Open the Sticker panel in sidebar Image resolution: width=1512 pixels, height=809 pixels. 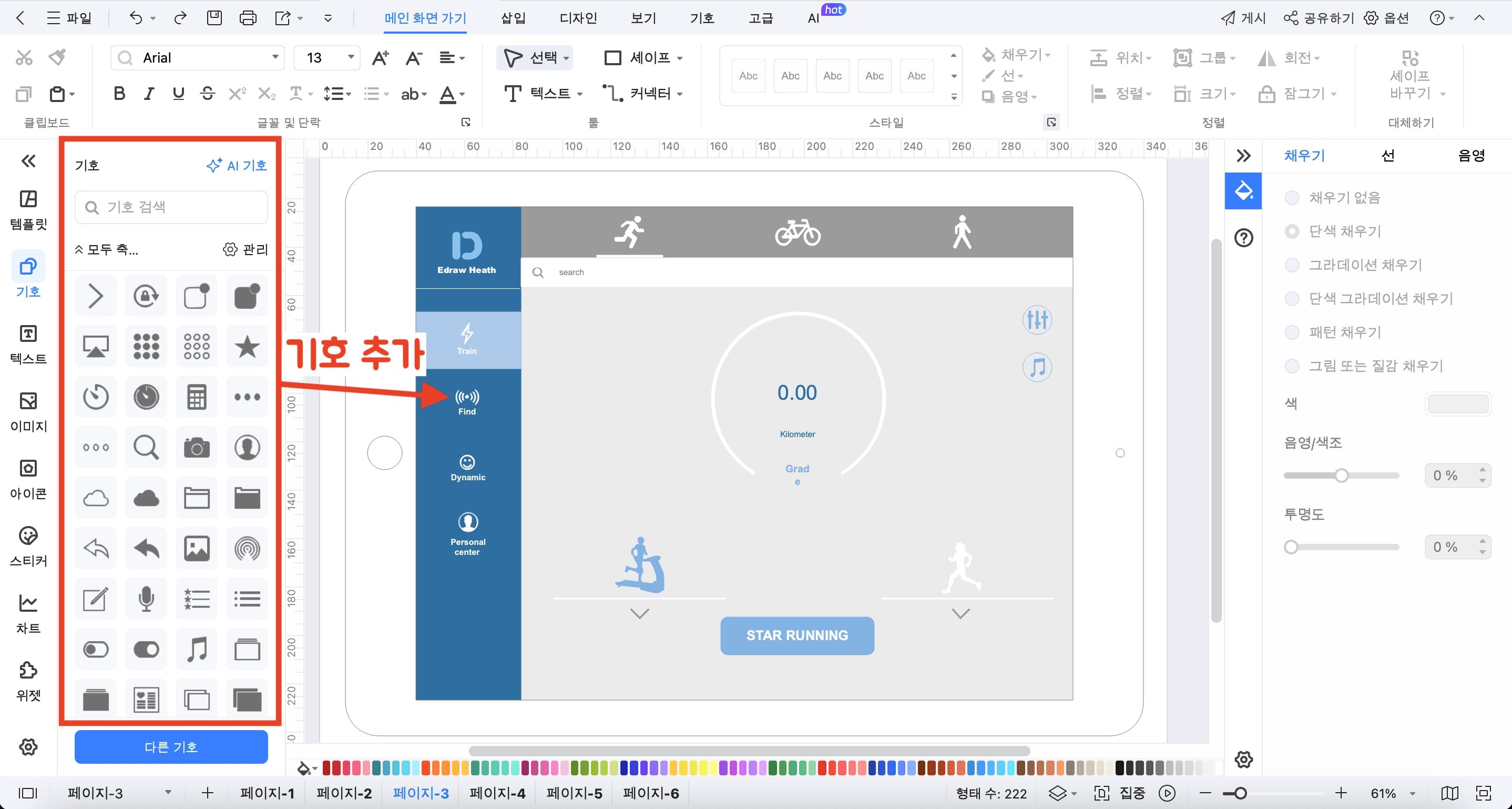(x=28, y=545)
